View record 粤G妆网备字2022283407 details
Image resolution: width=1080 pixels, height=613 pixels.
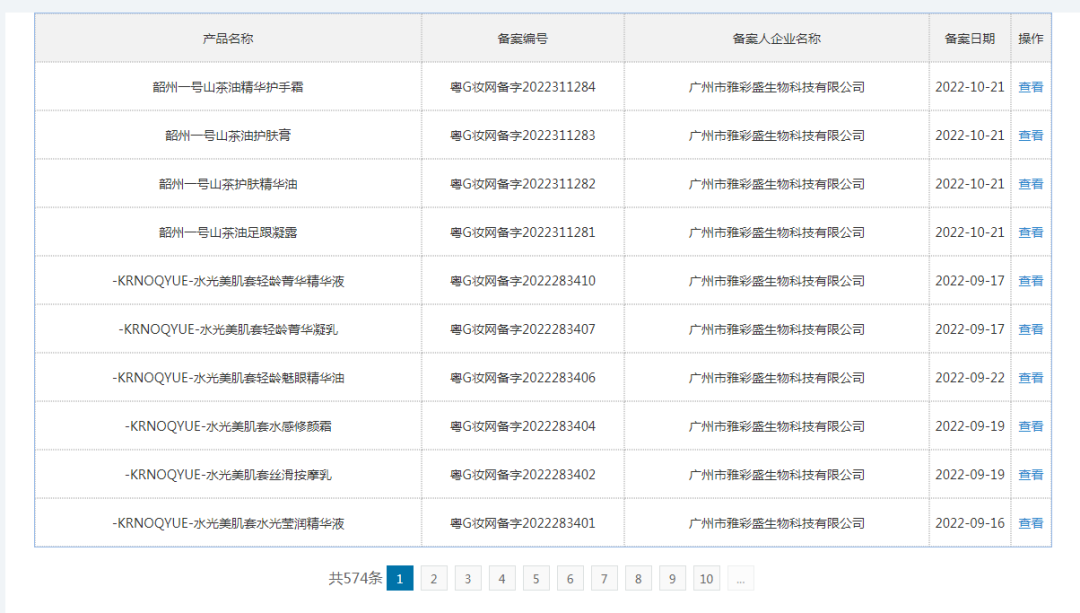(x=1030, y=330)
